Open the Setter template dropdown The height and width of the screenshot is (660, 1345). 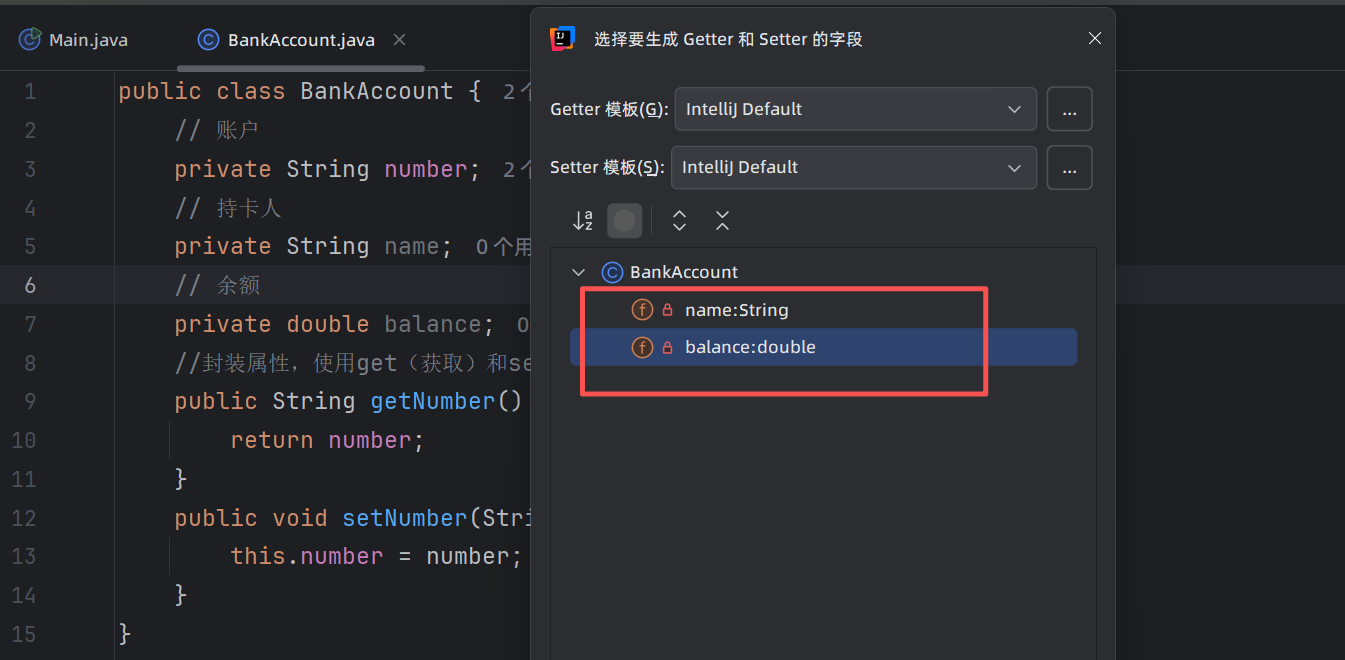(x=853, y=168)
